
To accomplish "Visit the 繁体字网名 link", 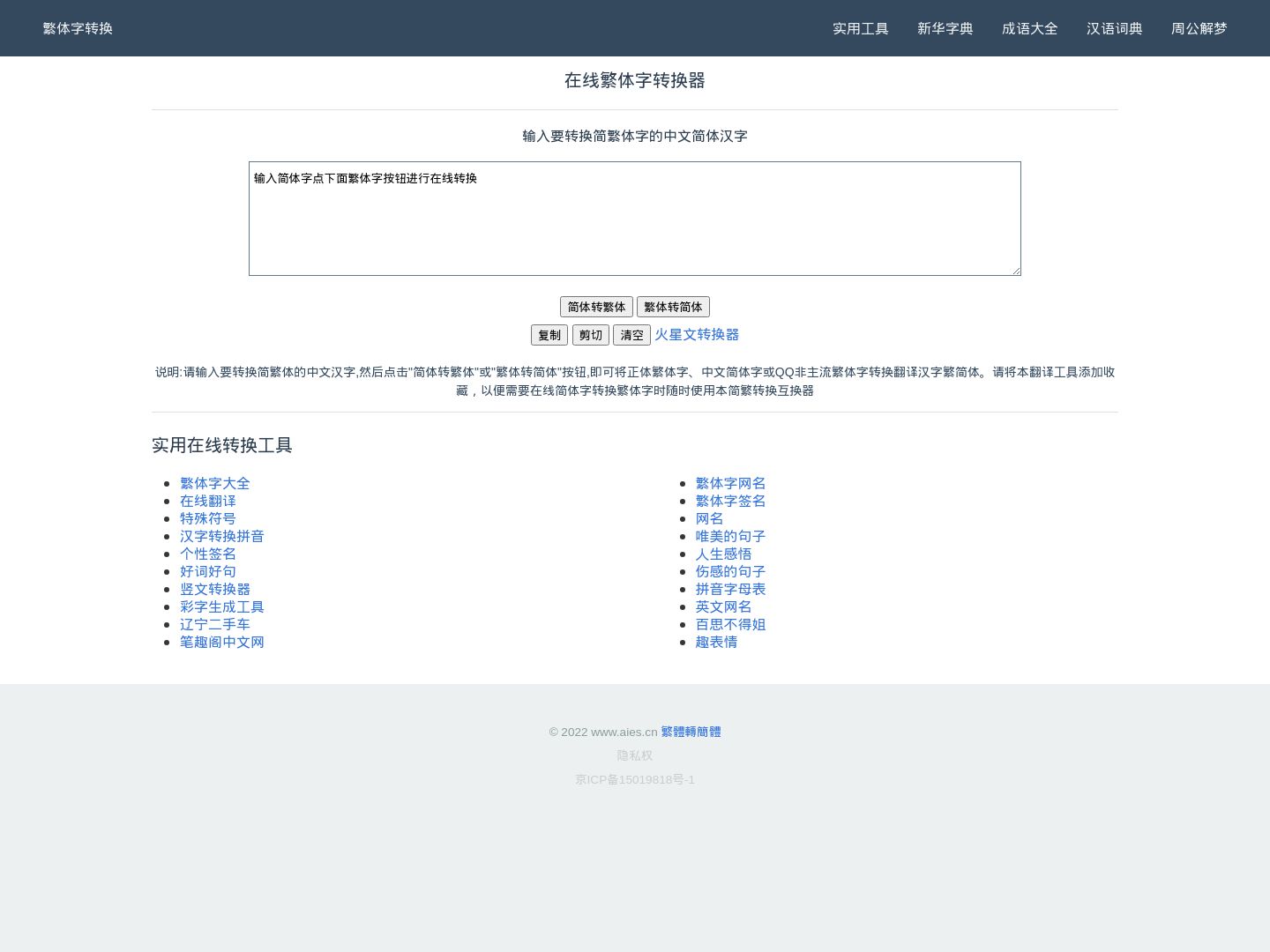I will coord(730,483).
